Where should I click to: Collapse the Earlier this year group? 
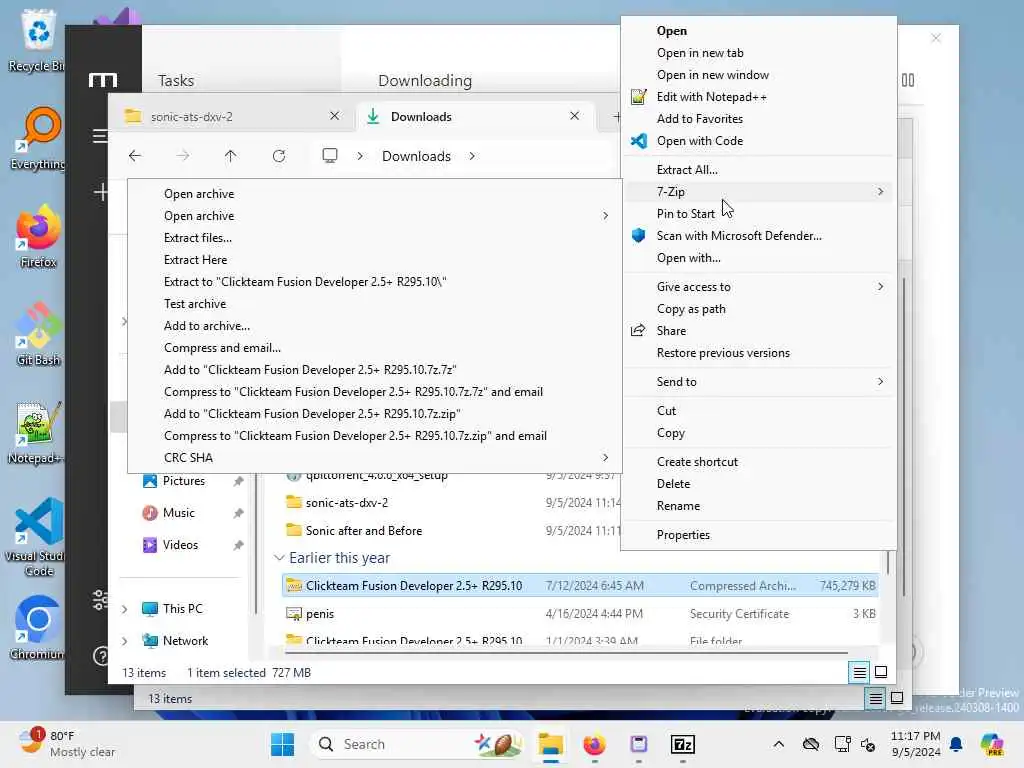pos(279,558)
